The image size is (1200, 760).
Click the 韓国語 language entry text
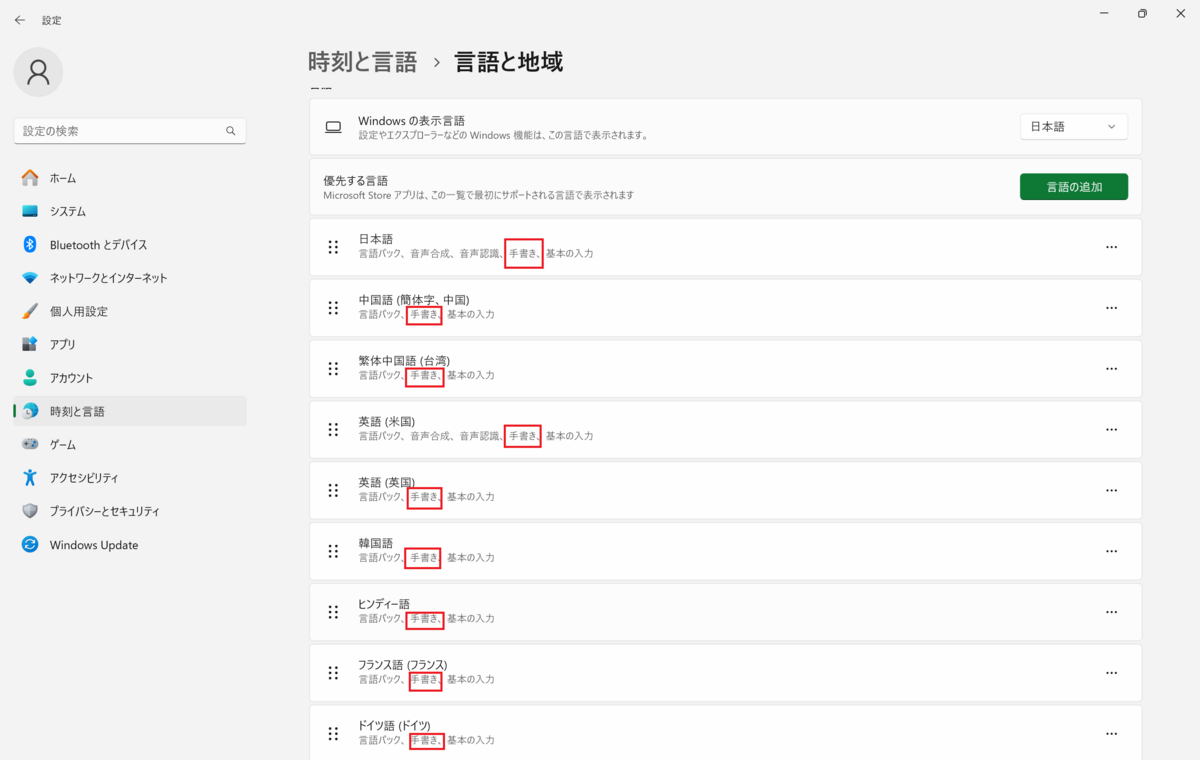tap(376, 543)
